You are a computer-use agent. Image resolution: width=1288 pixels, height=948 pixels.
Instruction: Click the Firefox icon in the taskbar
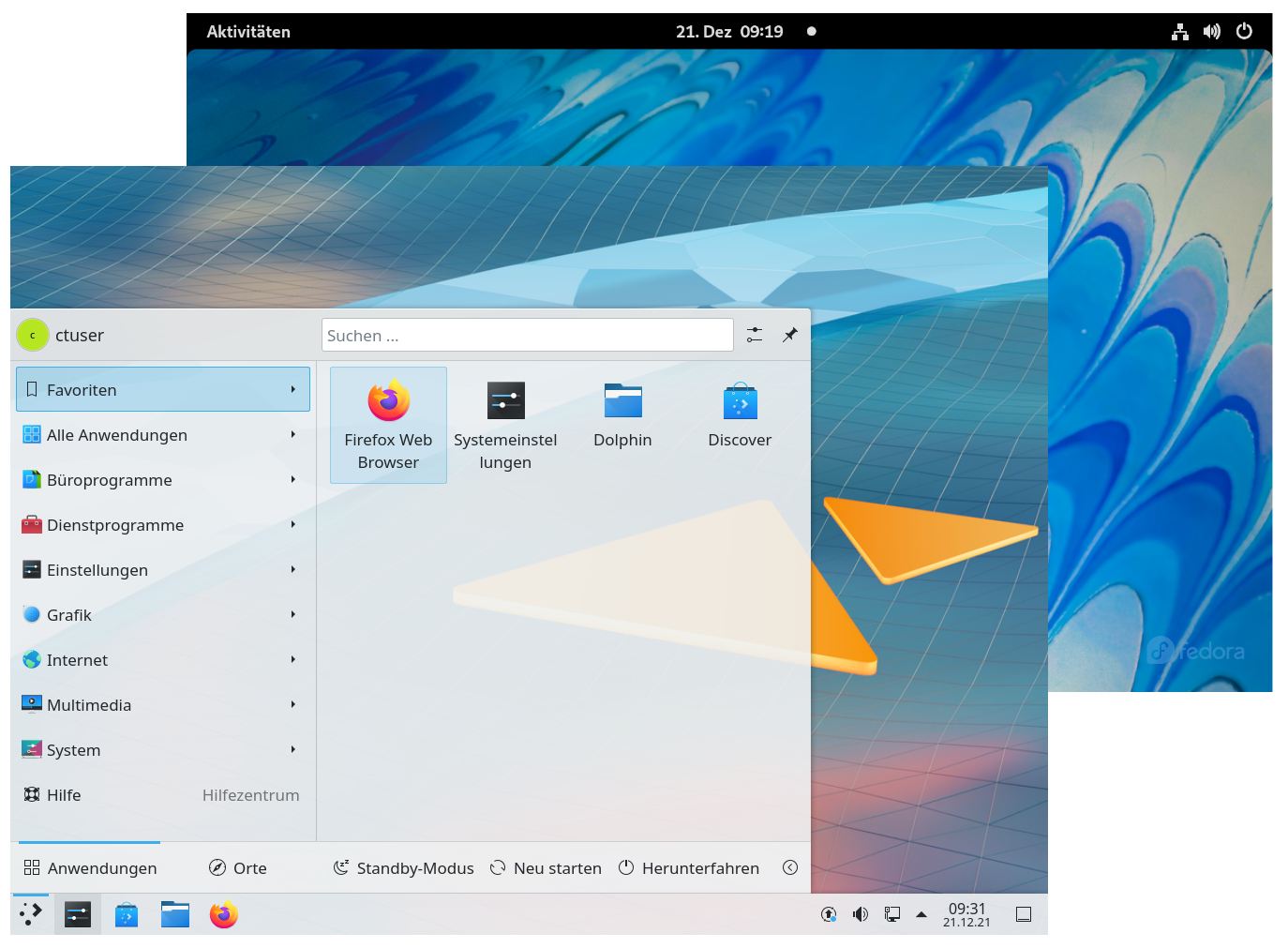(223, 914)
